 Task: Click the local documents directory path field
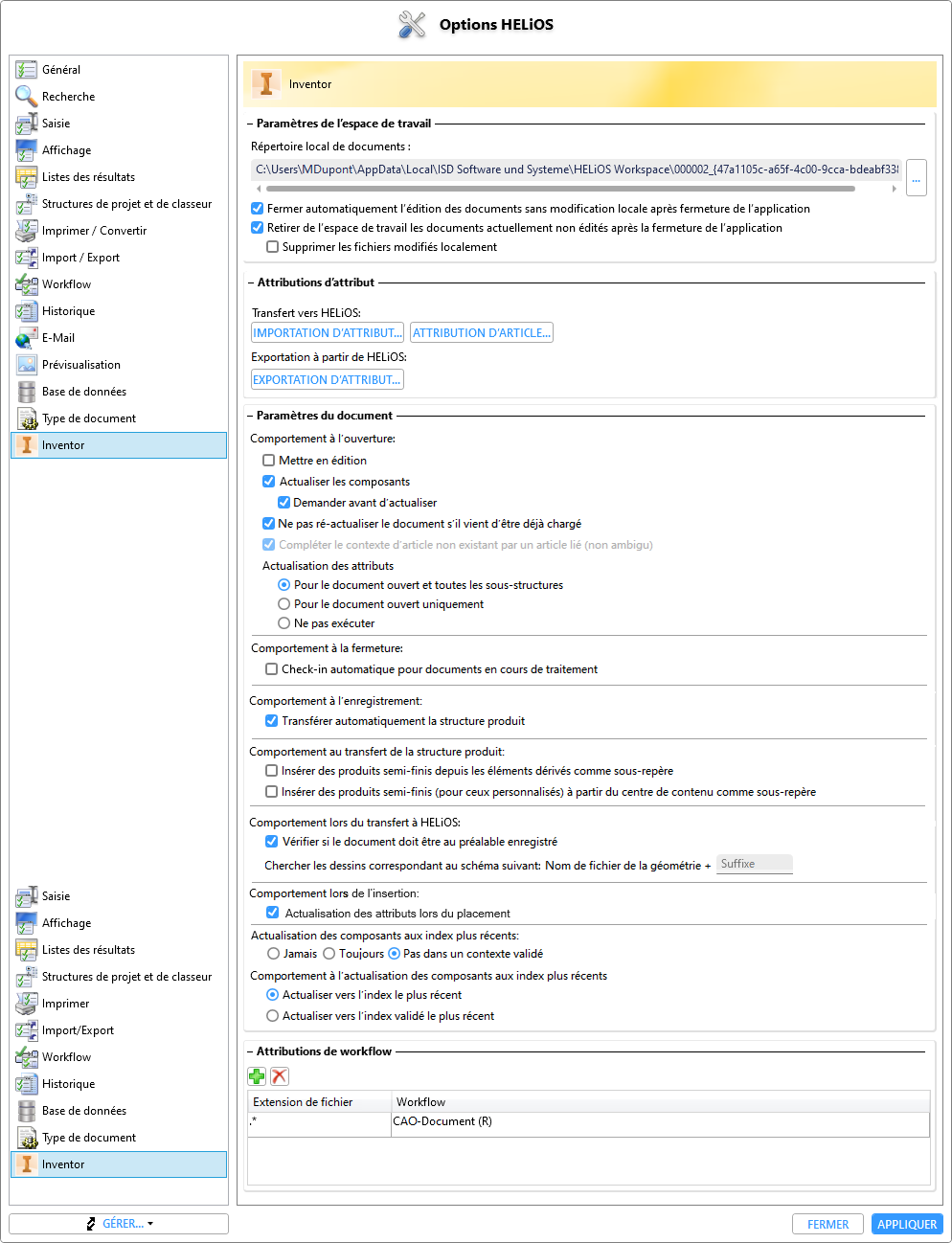coord(576,169)
